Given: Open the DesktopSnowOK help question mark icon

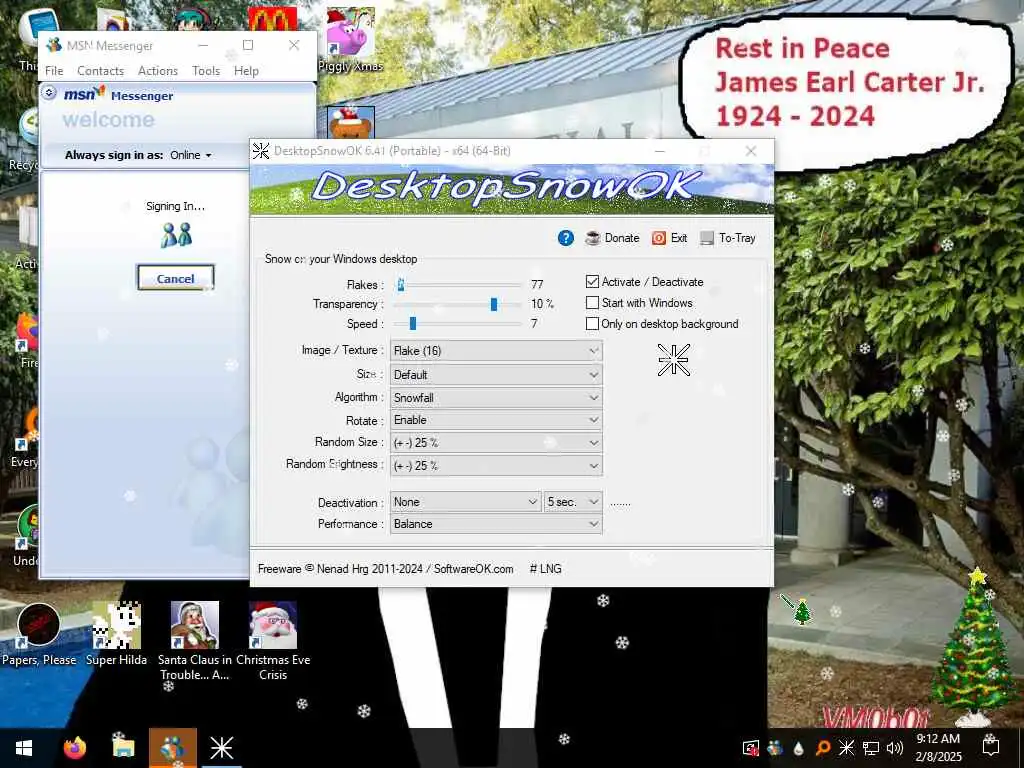Looking at the screenshot, I should click(x=566, y=238).
